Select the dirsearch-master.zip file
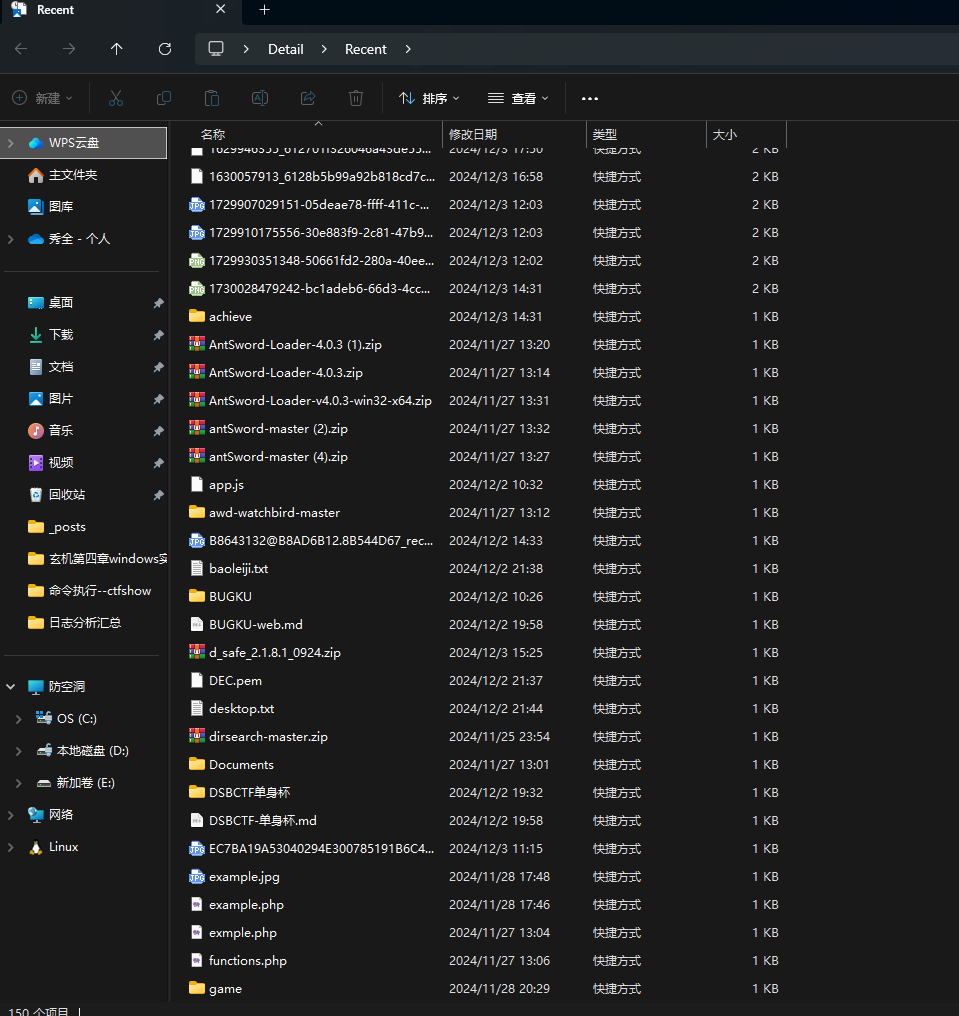 (268, 736)
